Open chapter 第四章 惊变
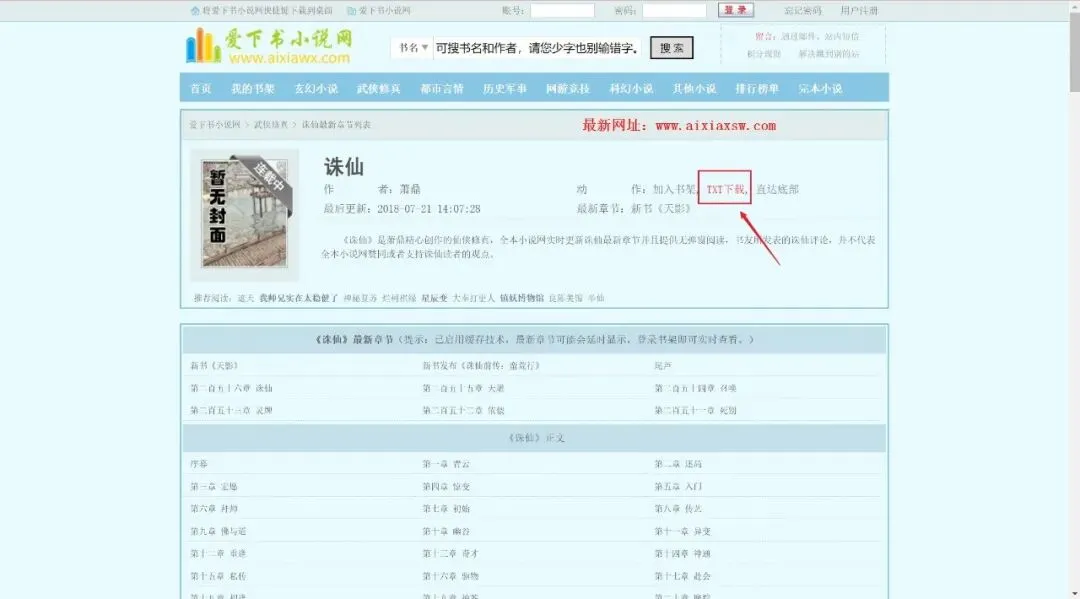The height and width of the screenshot is (599, 1080). [x=446, y=487]
